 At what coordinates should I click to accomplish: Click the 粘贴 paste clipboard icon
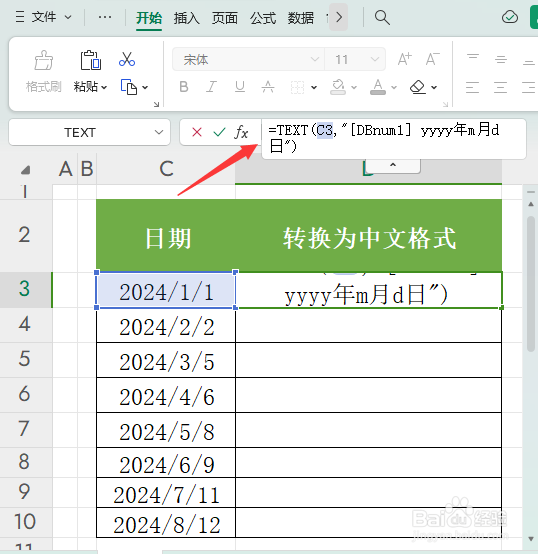(91, 60)
